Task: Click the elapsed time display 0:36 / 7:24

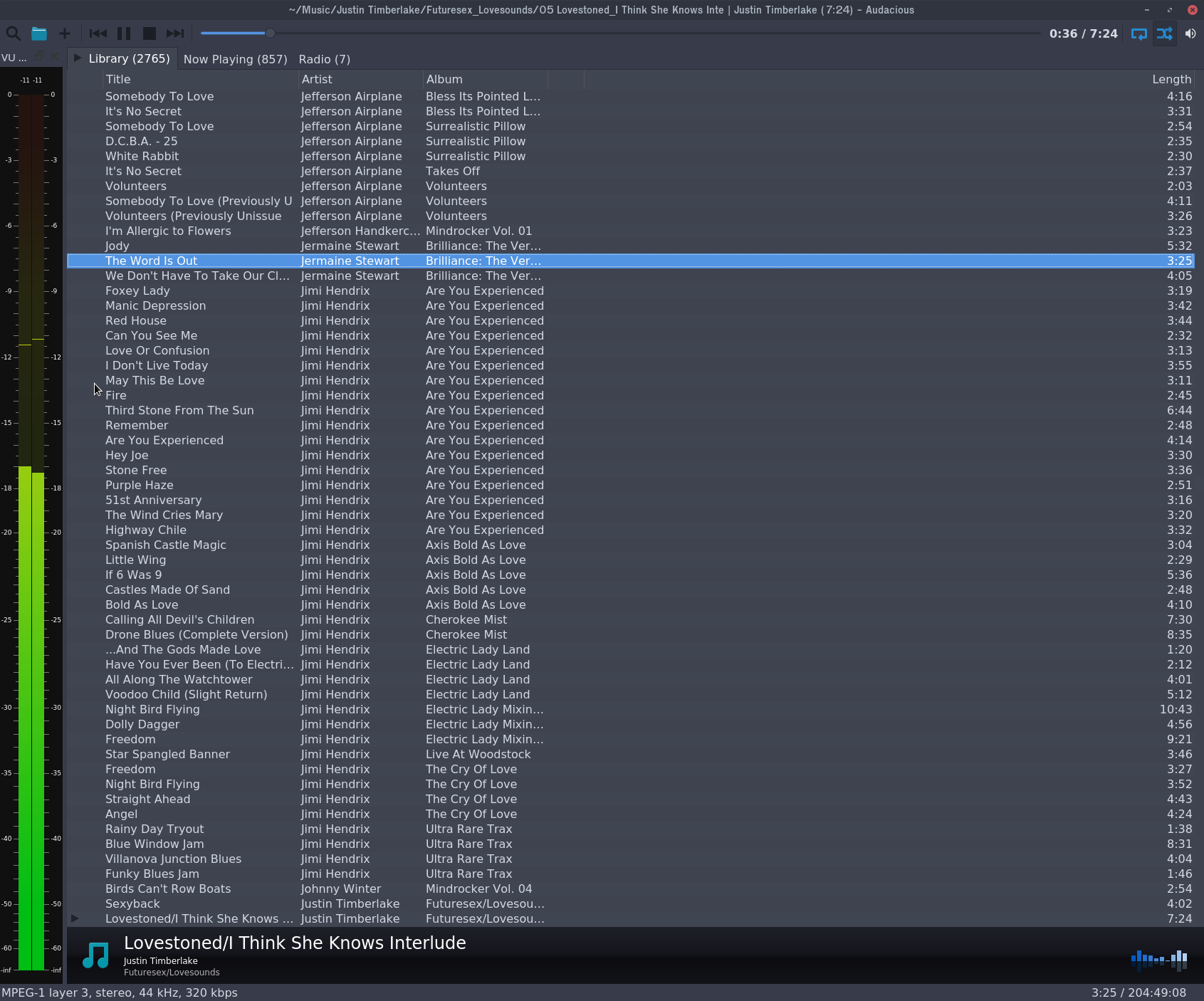Action: [x=1084, y=33]
